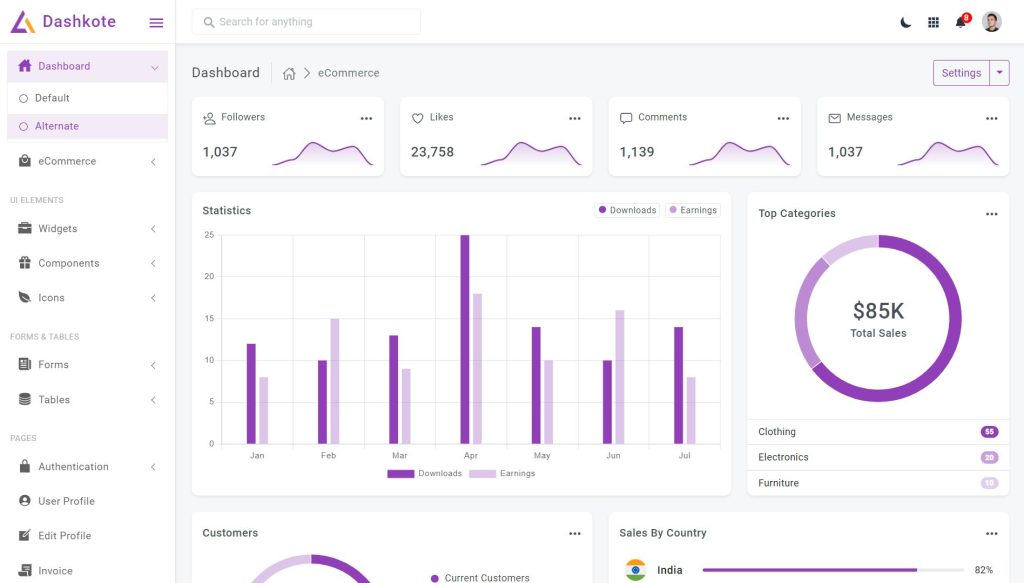Click the Components sidebar icon
This screenshot has height=583, width=1024.
pyautogui.click(x=24, y=263)
